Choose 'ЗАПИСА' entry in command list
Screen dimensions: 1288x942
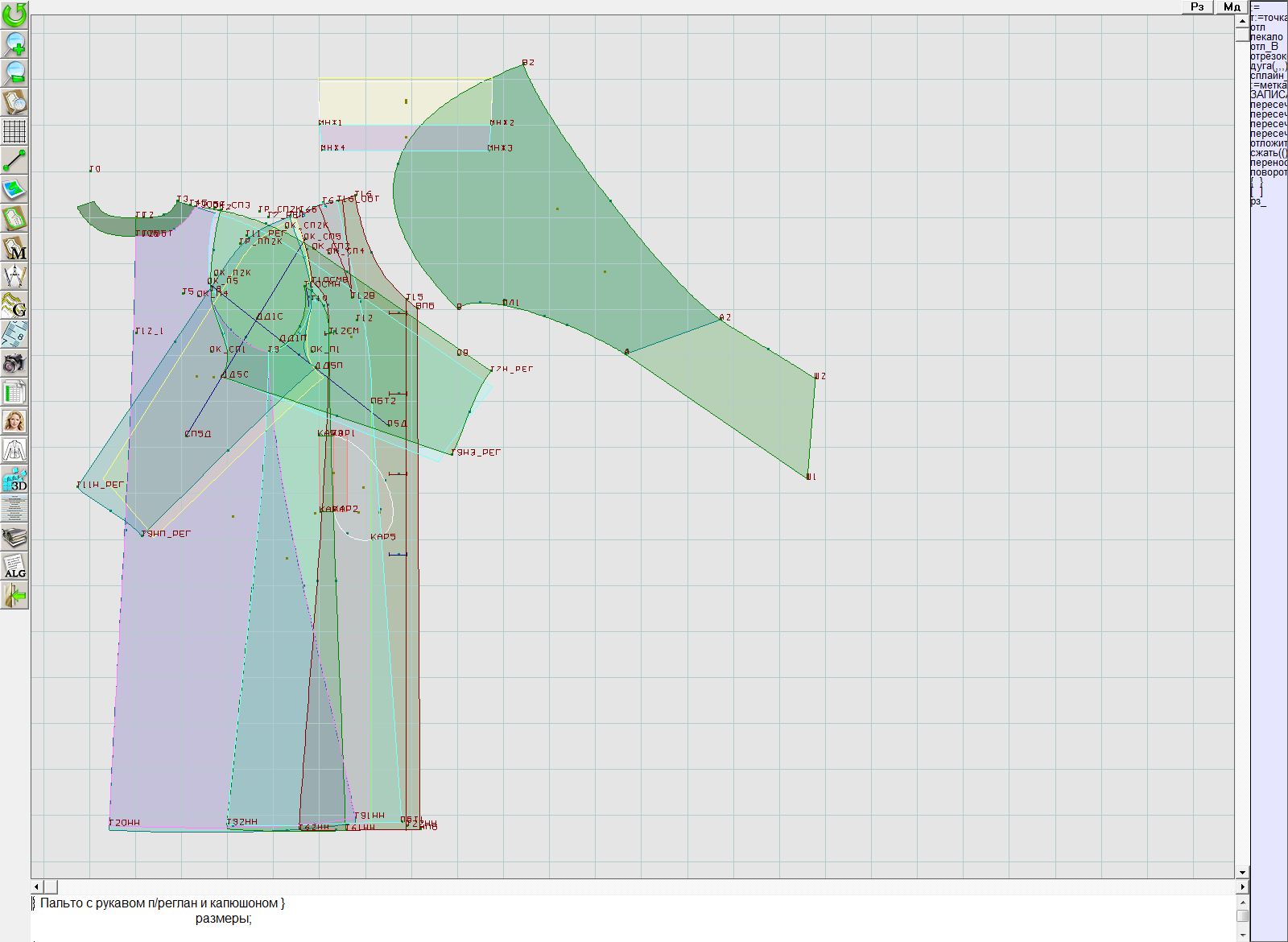pos(1268,95)
